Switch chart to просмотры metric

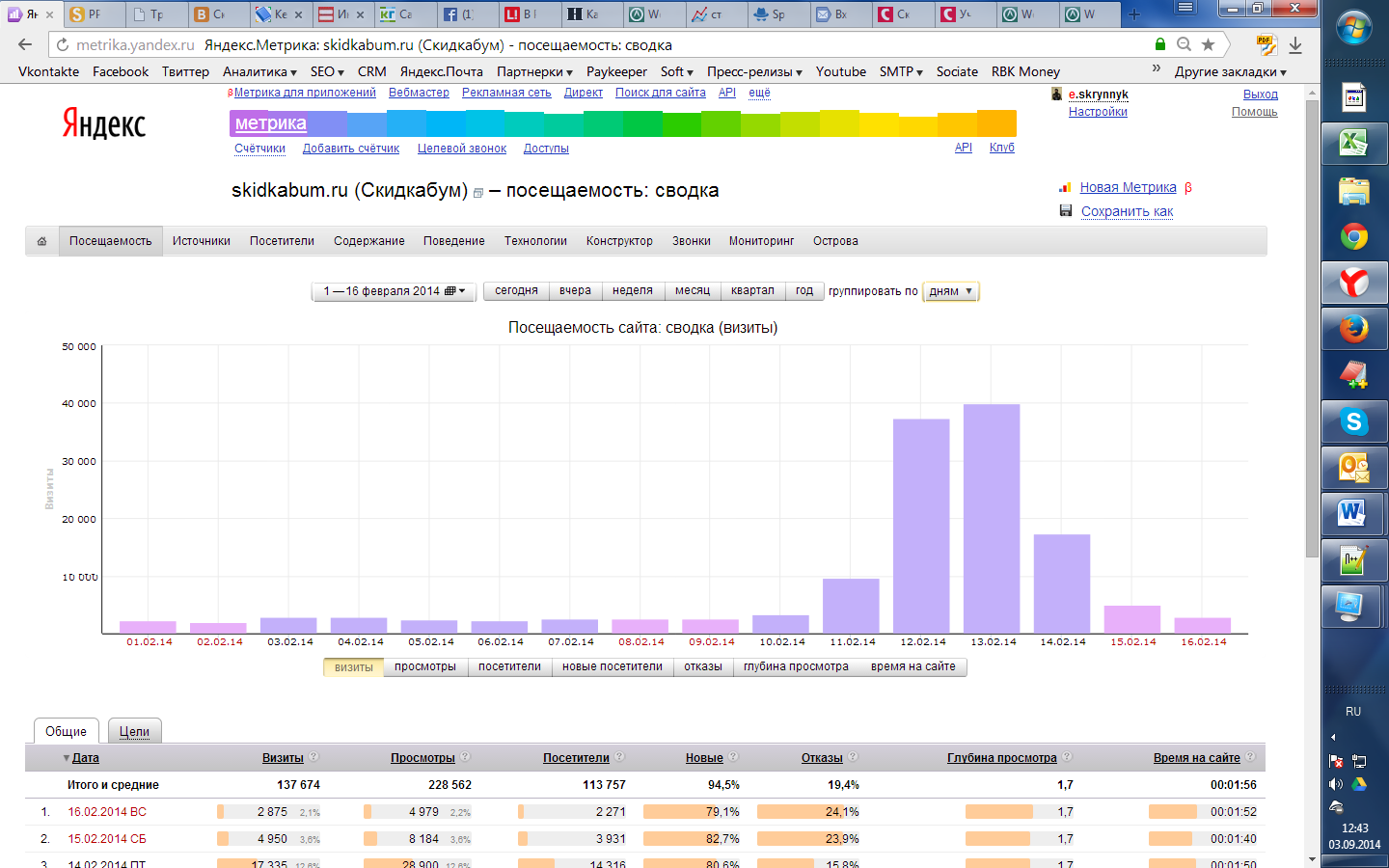point(425,666)
